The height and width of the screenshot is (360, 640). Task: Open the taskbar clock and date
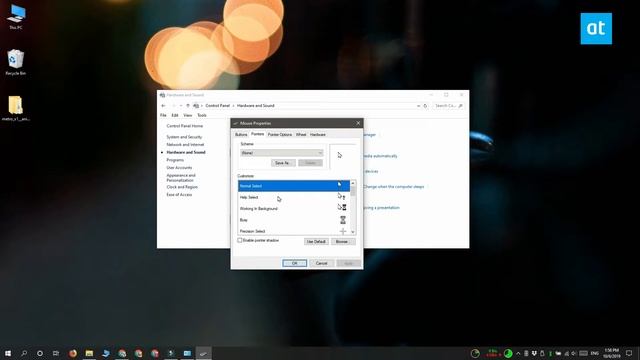coord(611,353)
